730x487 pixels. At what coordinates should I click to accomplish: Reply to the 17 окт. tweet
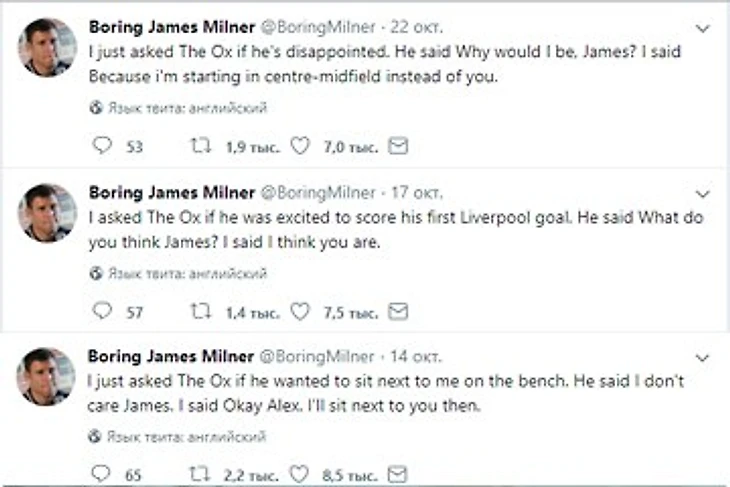[101, 312]
